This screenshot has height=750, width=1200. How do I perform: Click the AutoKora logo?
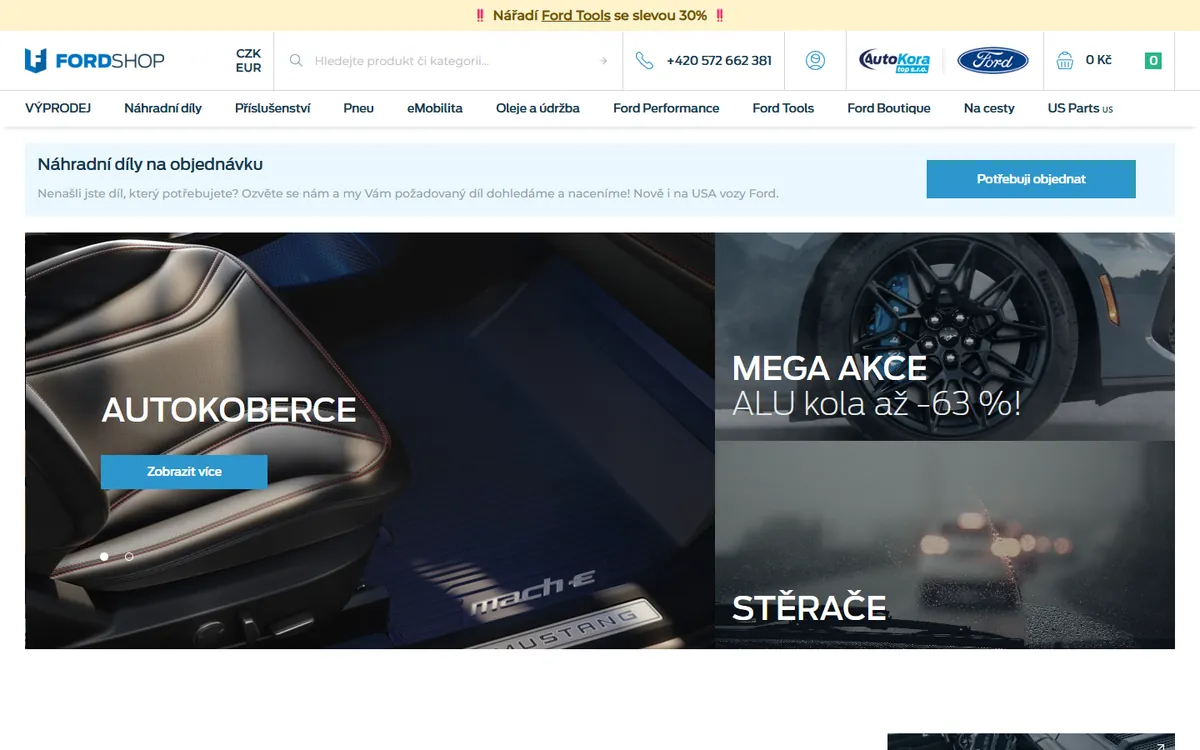pos(895,61)
